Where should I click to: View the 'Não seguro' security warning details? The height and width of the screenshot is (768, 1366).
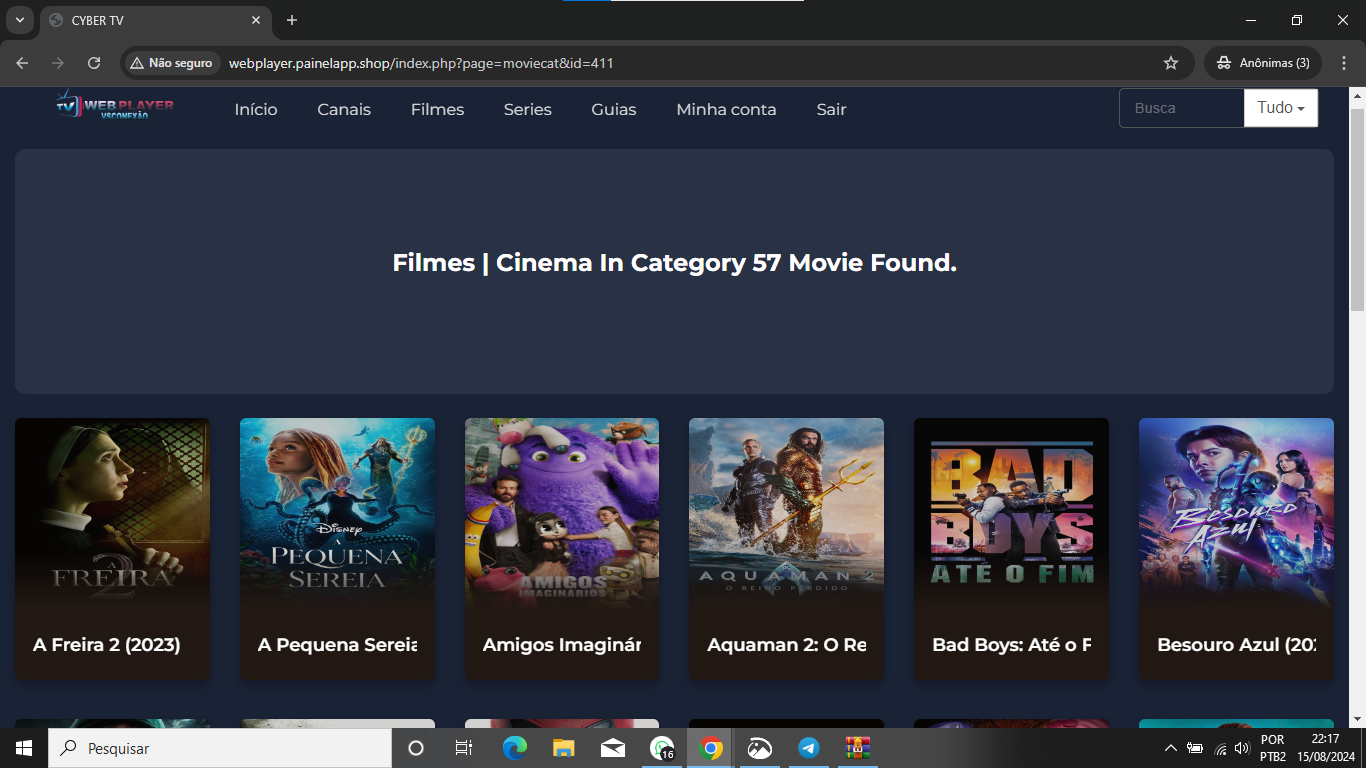(x=170, y=62)
